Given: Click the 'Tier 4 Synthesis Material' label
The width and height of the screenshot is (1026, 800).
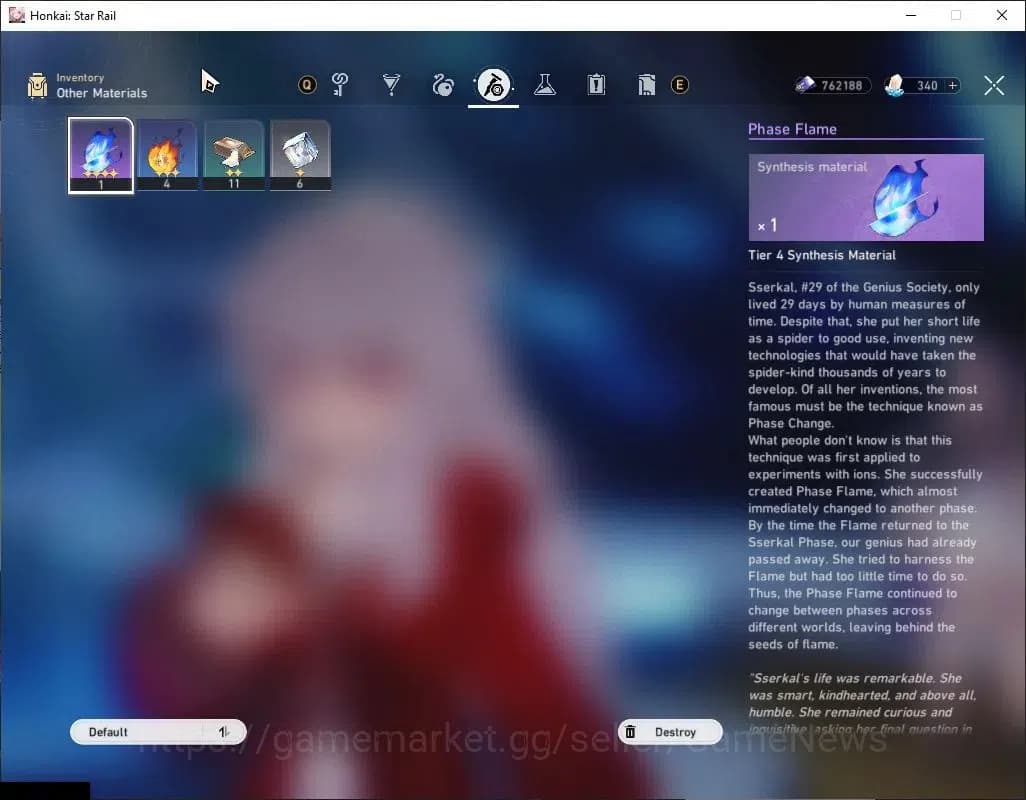Looking at the screenshot, I should 822,255.
